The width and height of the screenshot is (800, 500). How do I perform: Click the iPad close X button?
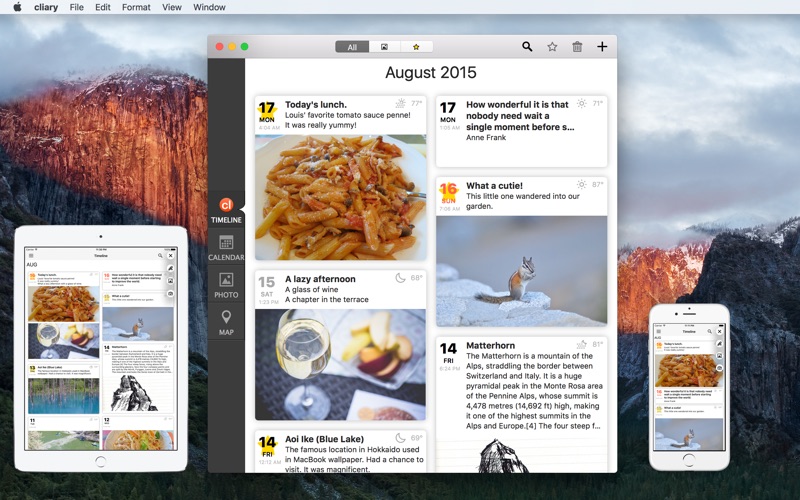click(x=170, y=256)
